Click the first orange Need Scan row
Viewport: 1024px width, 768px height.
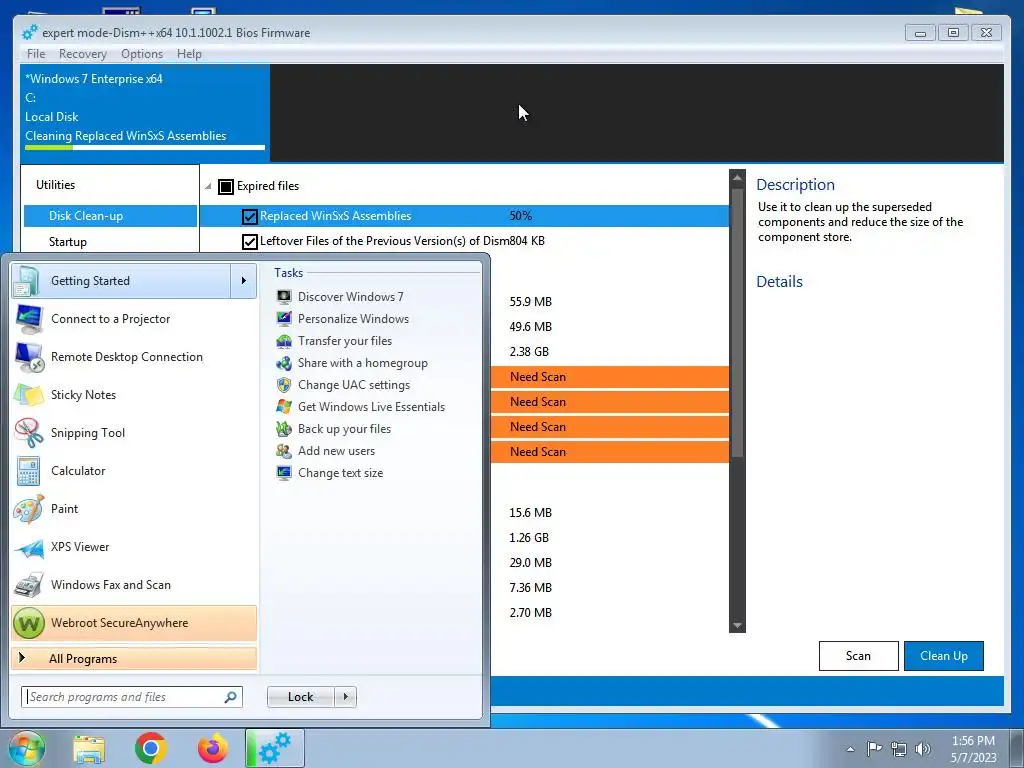[609, 377]
